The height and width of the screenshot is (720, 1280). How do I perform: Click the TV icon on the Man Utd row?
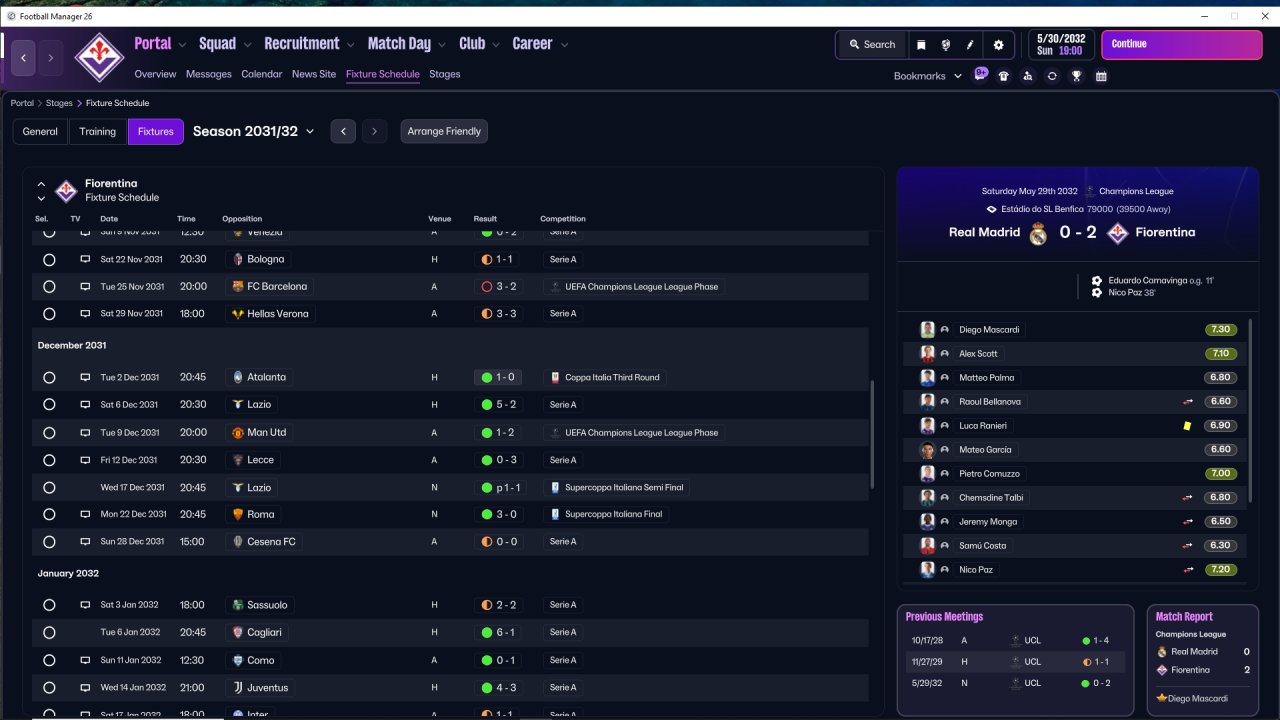(85, 432)
